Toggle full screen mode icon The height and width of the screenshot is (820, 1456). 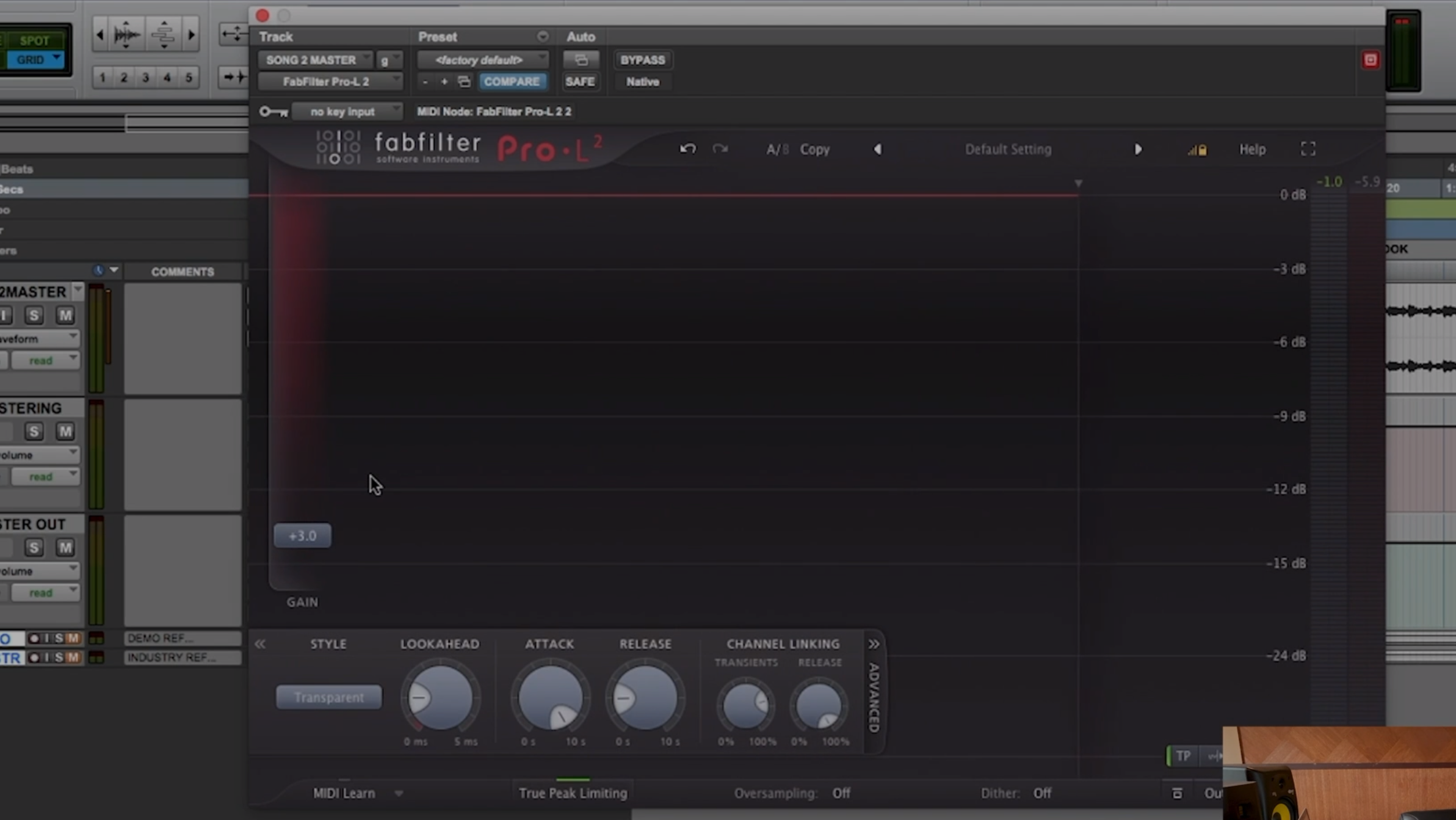click(1308, 149)
